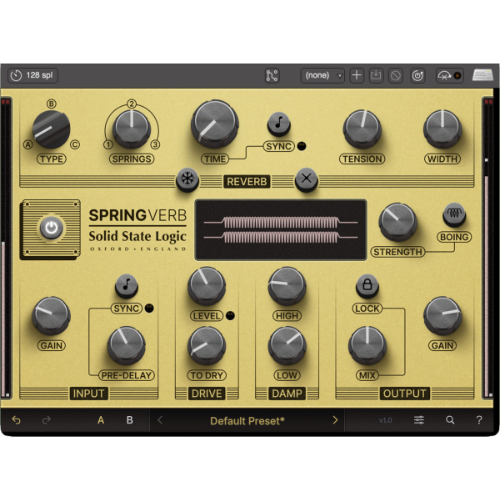Go to next preset with right chevron
This screenshot has height=500, width=500.
pyautogui.click(x=335, y=420)
